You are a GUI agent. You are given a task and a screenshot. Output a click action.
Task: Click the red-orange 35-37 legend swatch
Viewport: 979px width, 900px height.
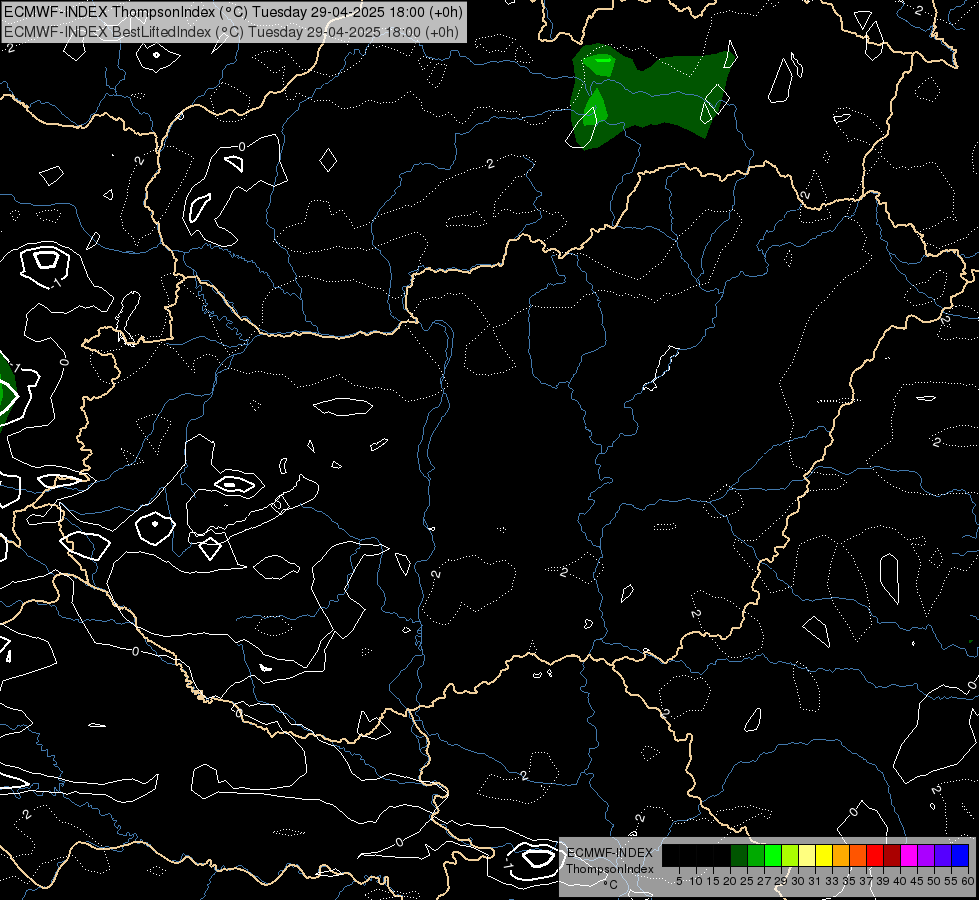click(x=858, y=856)
